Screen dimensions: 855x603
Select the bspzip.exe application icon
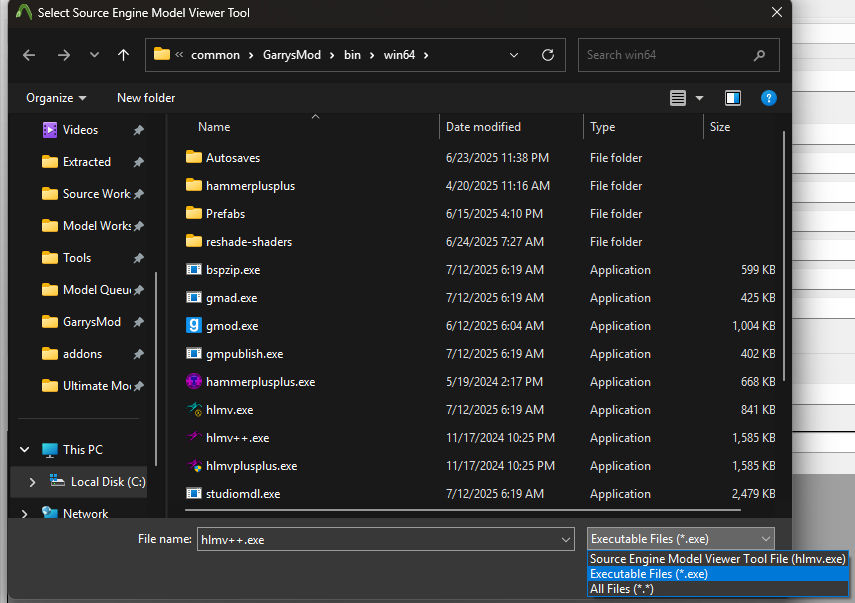pyautogui.click(x=194, y=269)
